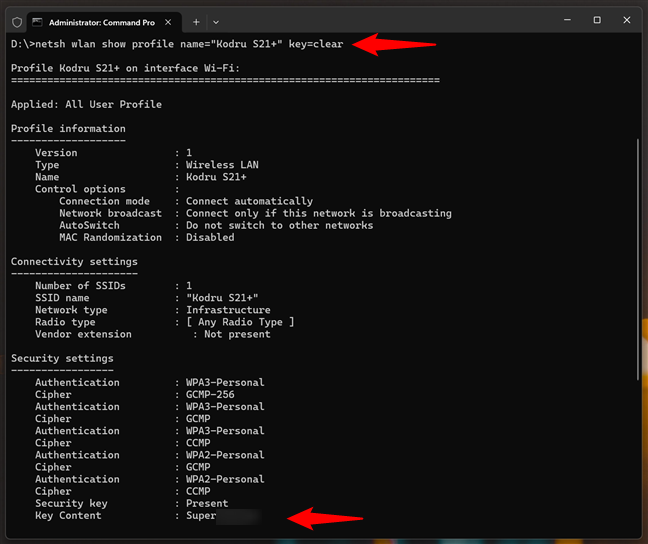Open a new tab with plus button

point(196,20)
